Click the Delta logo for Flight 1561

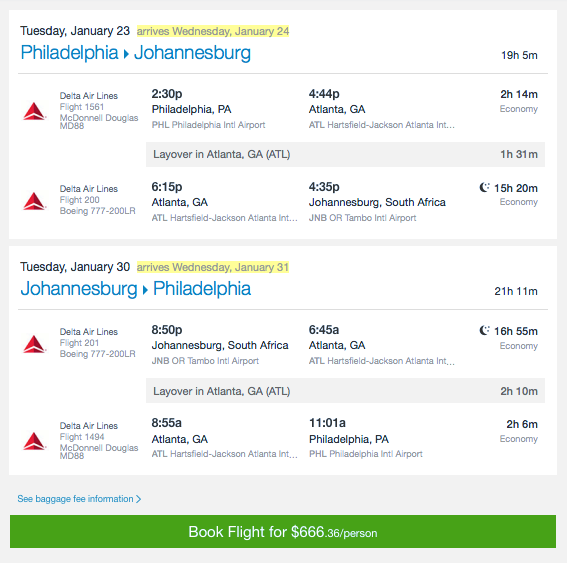[x=34, y=111]
